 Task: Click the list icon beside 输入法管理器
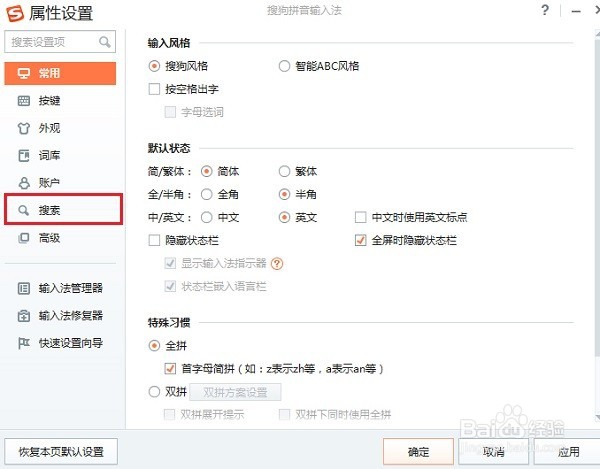pos(24,288)
